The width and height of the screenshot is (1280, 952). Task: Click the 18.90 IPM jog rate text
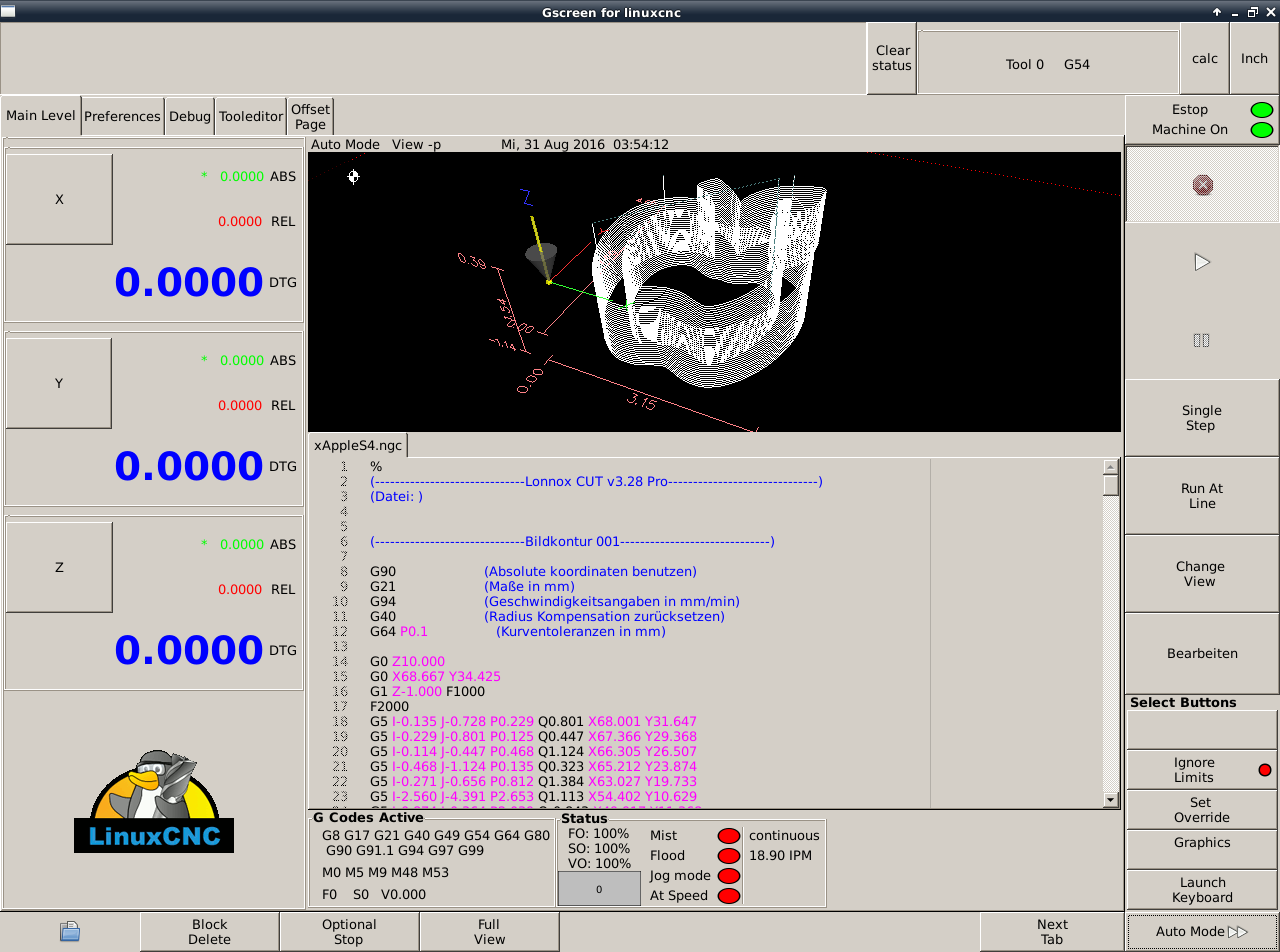pos(780,856)
